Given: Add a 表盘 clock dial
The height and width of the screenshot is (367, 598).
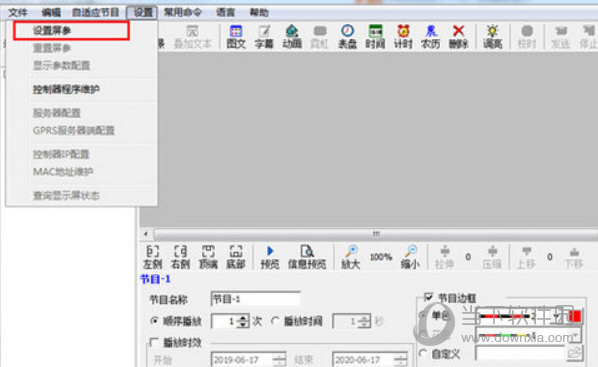Looking at the screenshot, I should tap(347, 37).
